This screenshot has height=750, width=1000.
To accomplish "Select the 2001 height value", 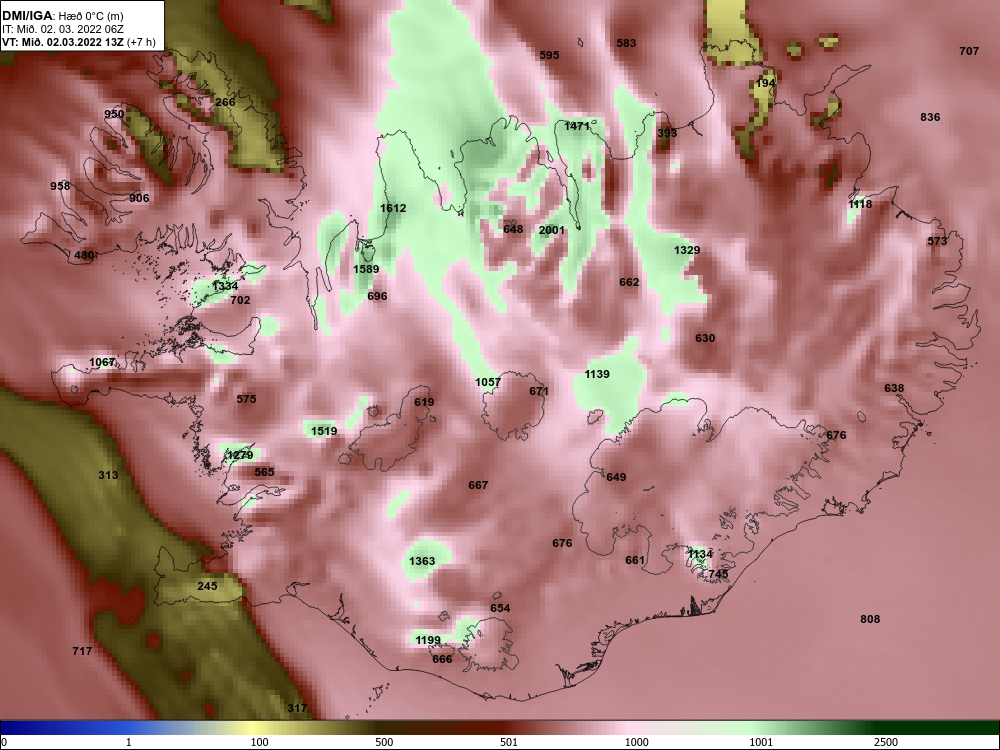I will click(552, 230).
